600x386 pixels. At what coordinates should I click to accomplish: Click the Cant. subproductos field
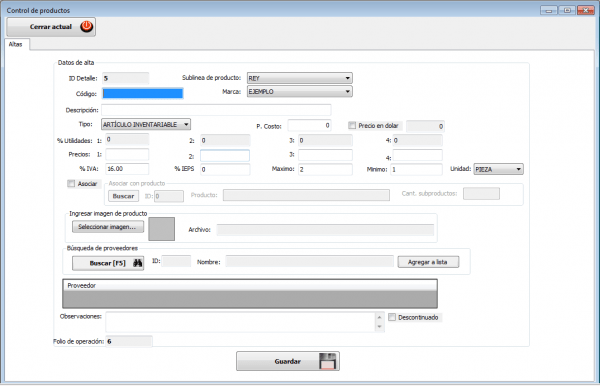481,194
